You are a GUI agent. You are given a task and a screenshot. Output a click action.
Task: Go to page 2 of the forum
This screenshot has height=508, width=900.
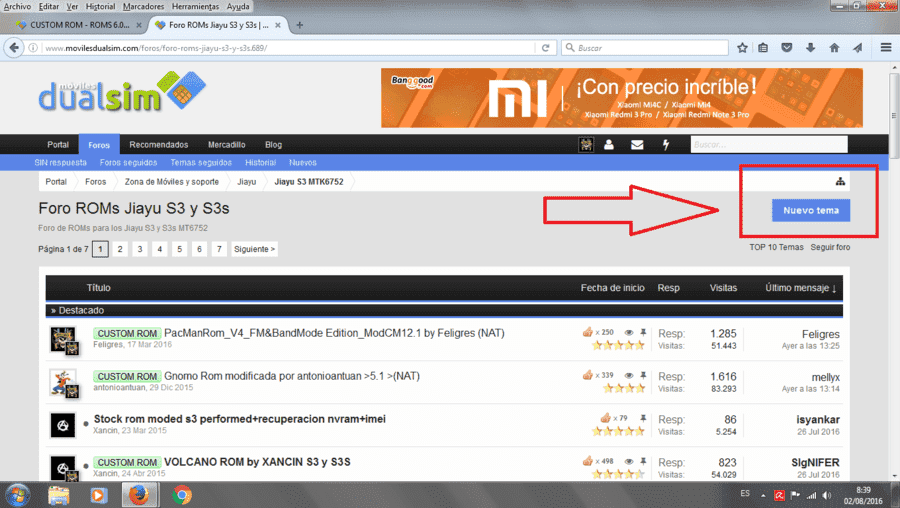(120, 249)
